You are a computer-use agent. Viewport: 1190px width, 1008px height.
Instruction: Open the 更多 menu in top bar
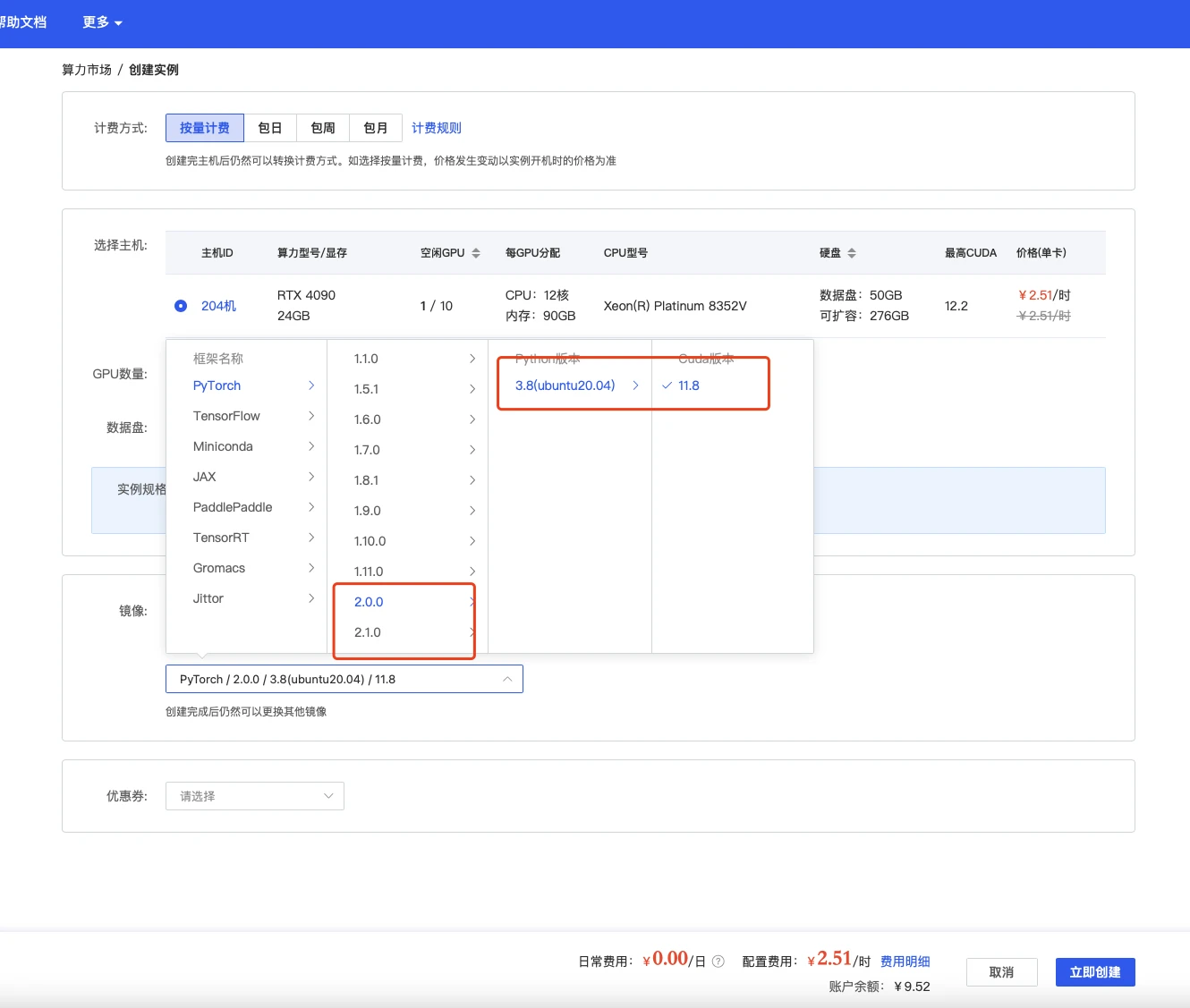tap(102, 22)
